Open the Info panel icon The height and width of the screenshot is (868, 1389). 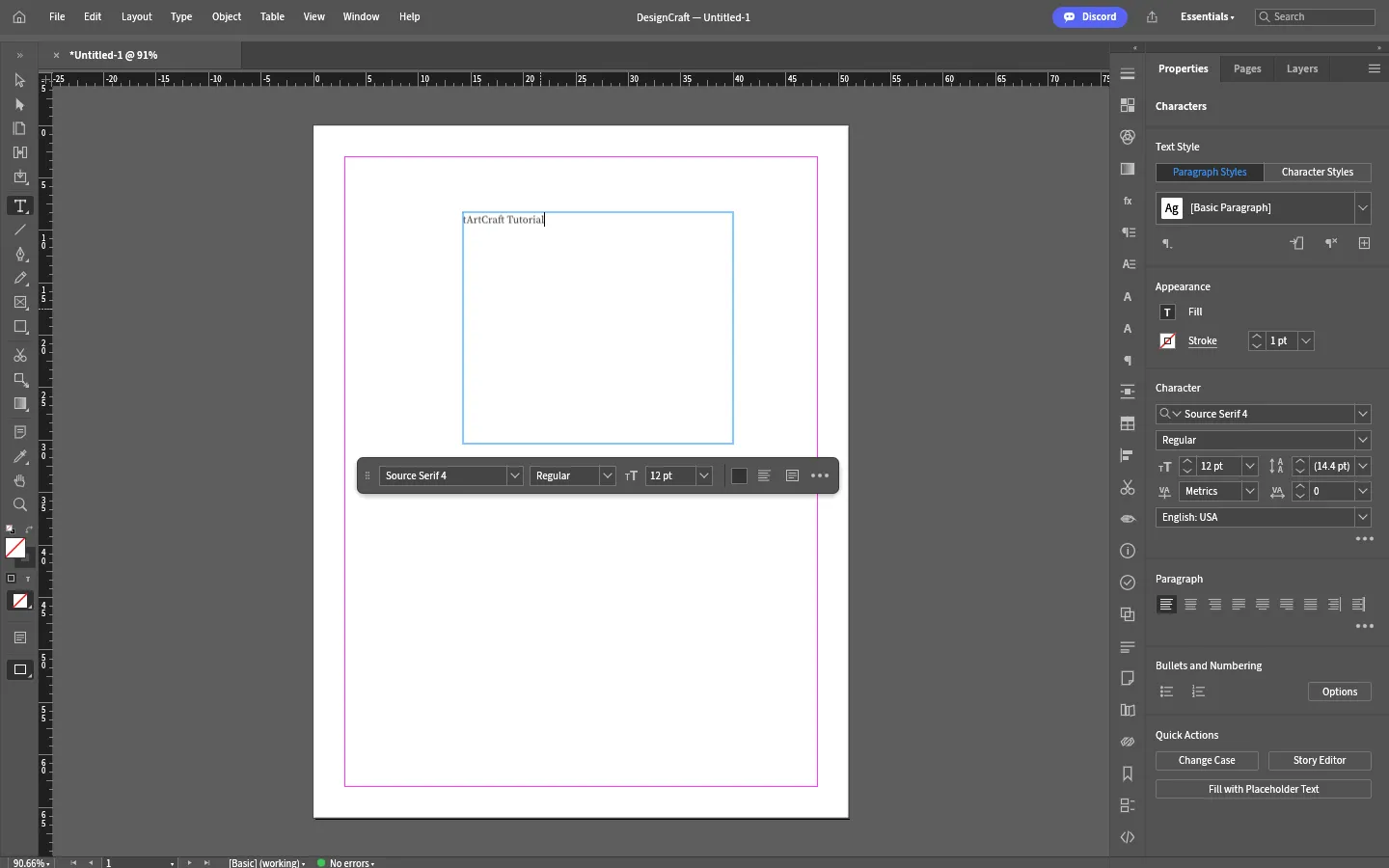coord(1129,551)
